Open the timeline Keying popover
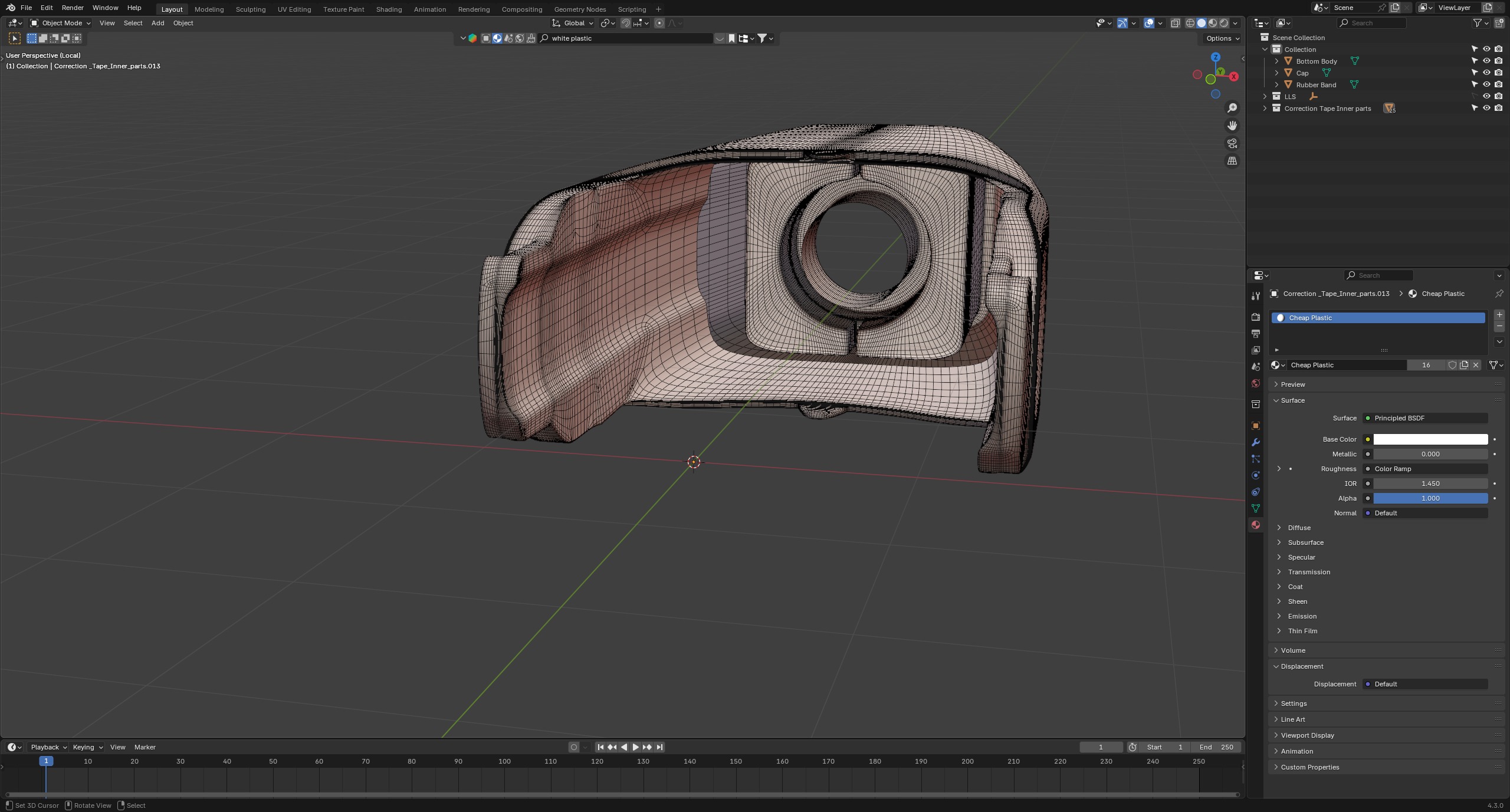Screen dimensions: 1510x812 [x=87, y=747]
